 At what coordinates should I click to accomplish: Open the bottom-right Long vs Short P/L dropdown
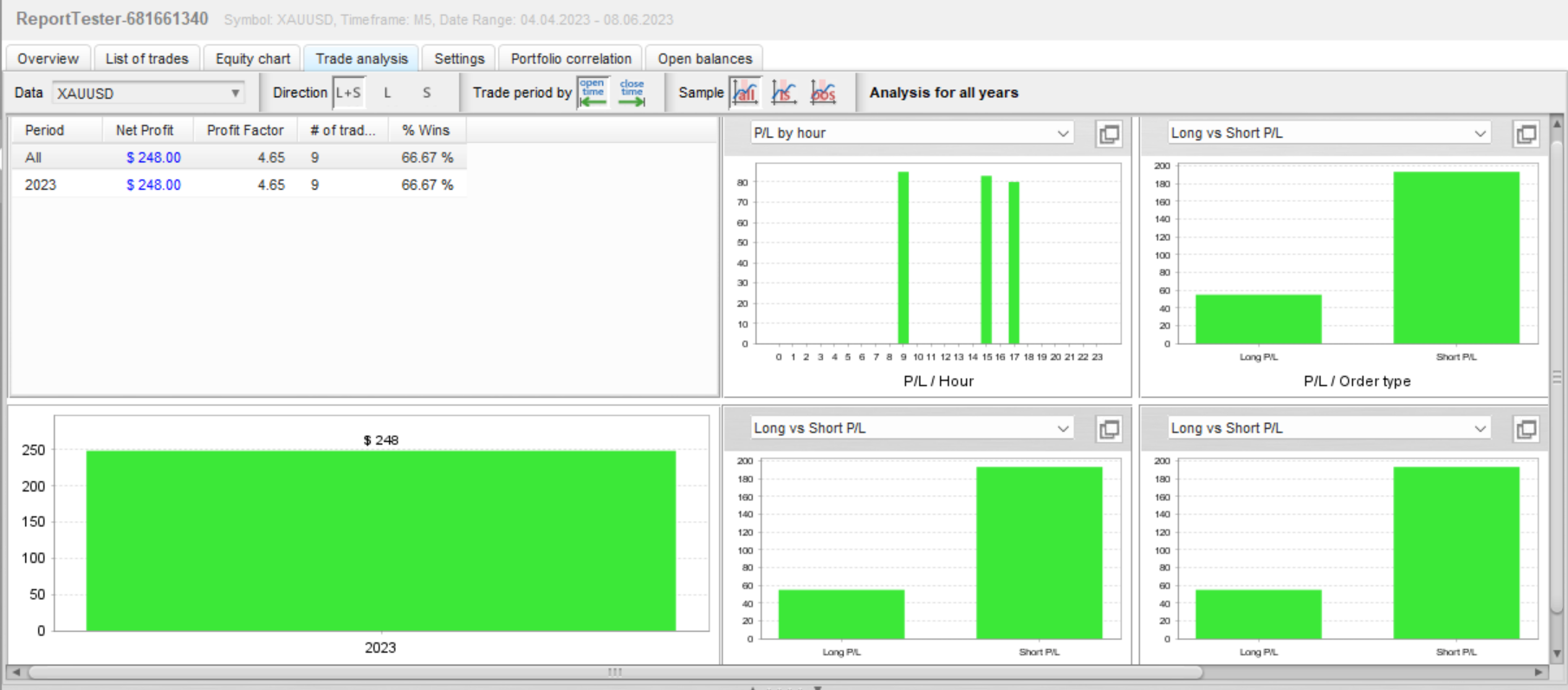click(1328, 428)
